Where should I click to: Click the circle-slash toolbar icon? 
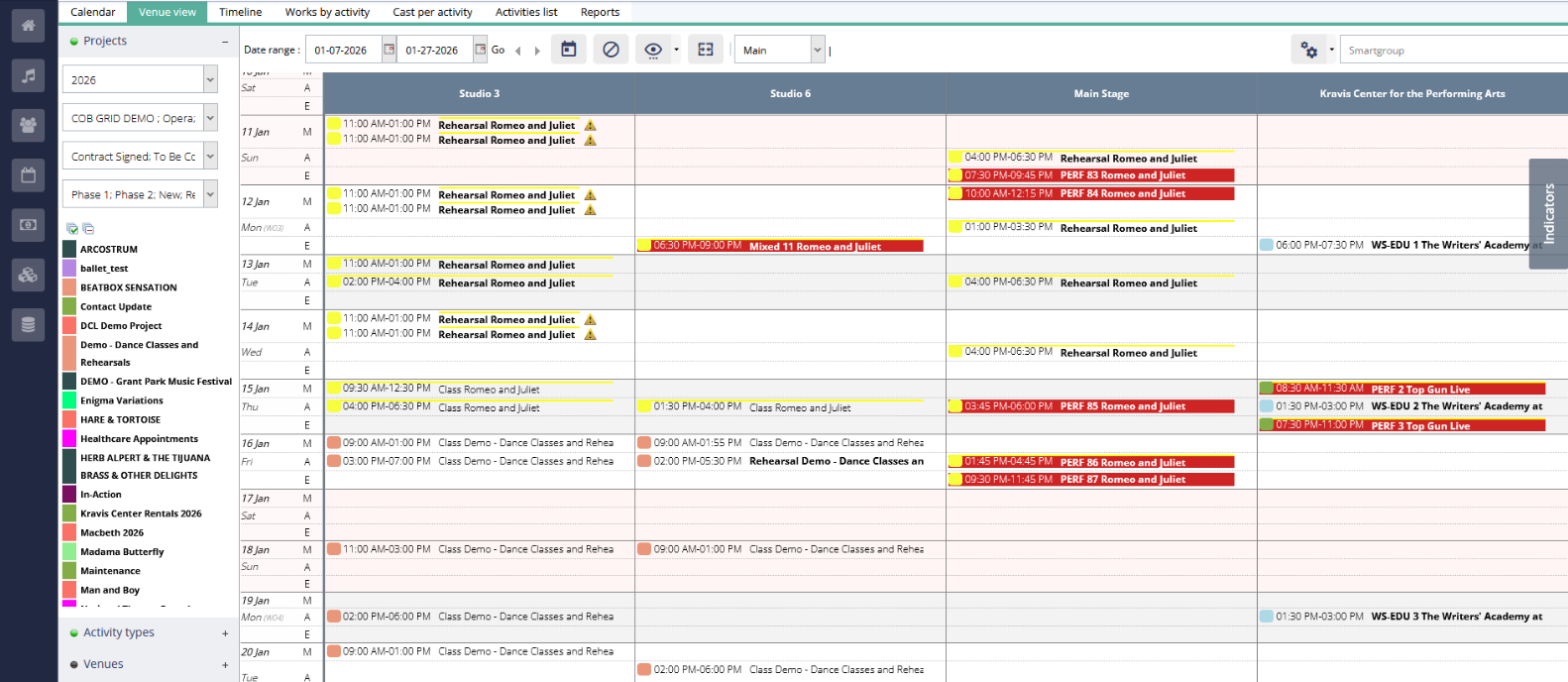[x=611, y=50]
